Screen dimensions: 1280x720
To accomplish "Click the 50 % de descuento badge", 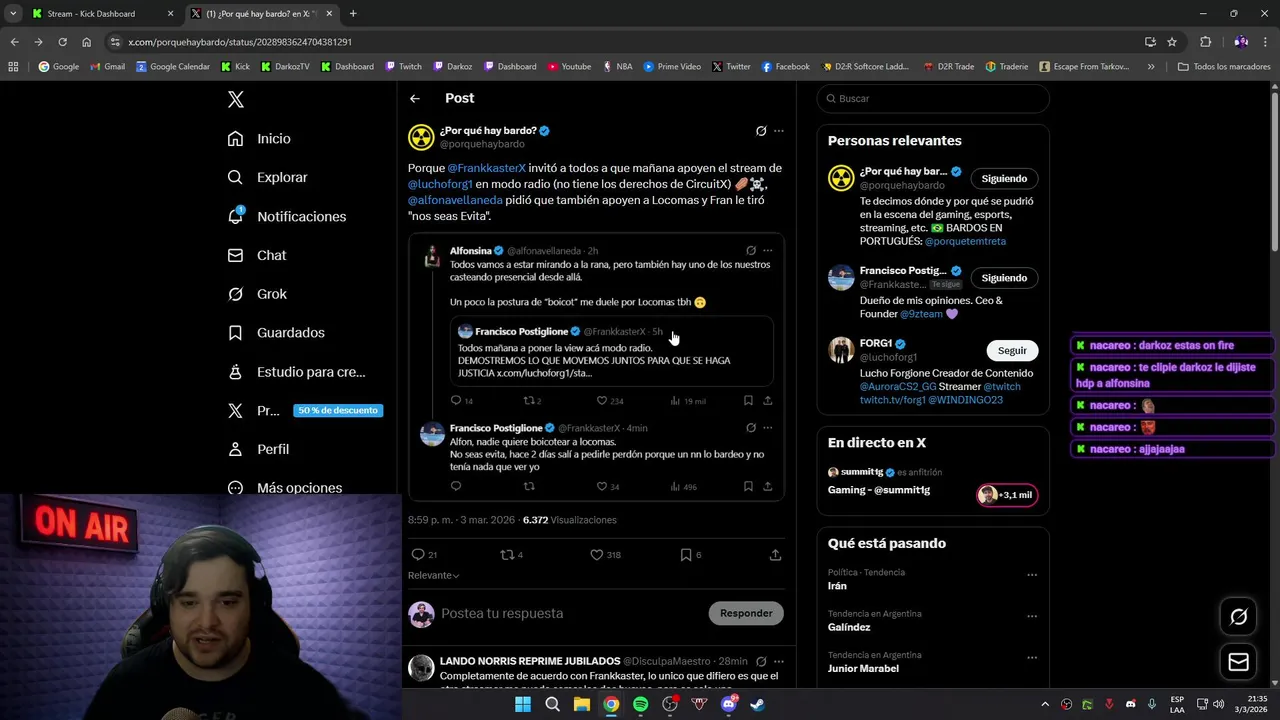I will [338, 410].
